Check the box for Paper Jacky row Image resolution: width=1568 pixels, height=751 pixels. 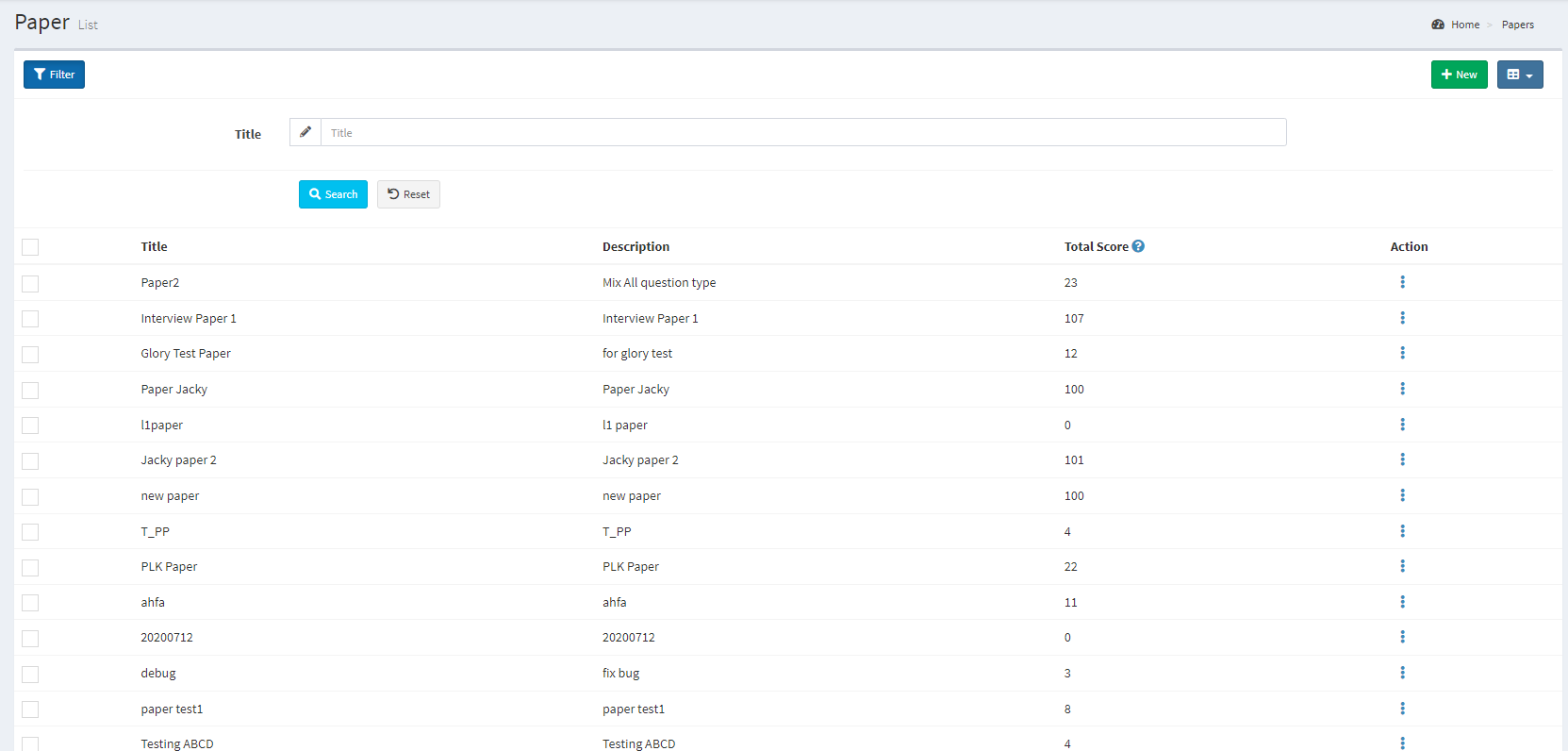coord(30,390)
